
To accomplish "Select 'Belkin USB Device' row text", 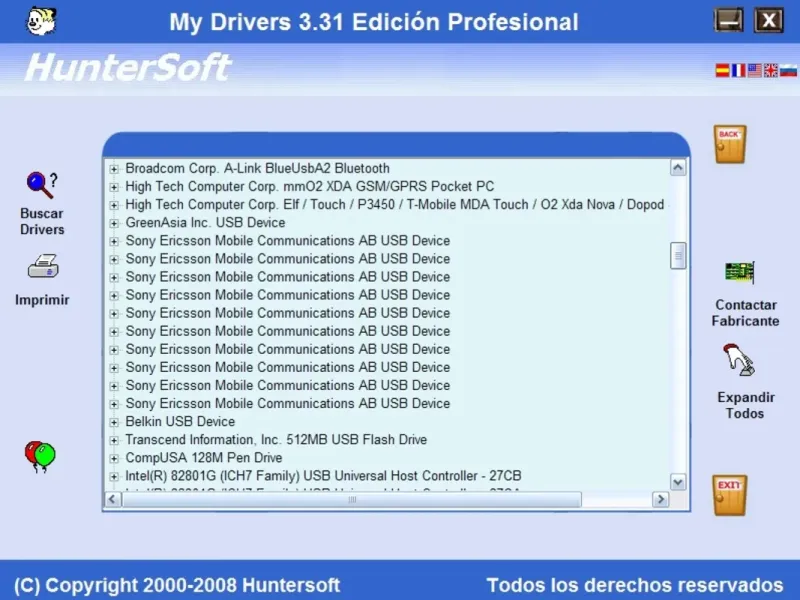I will [180, 421].
